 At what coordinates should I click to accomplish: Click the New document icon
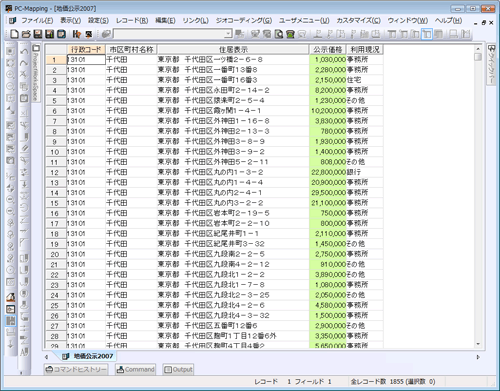coord(14,34)
